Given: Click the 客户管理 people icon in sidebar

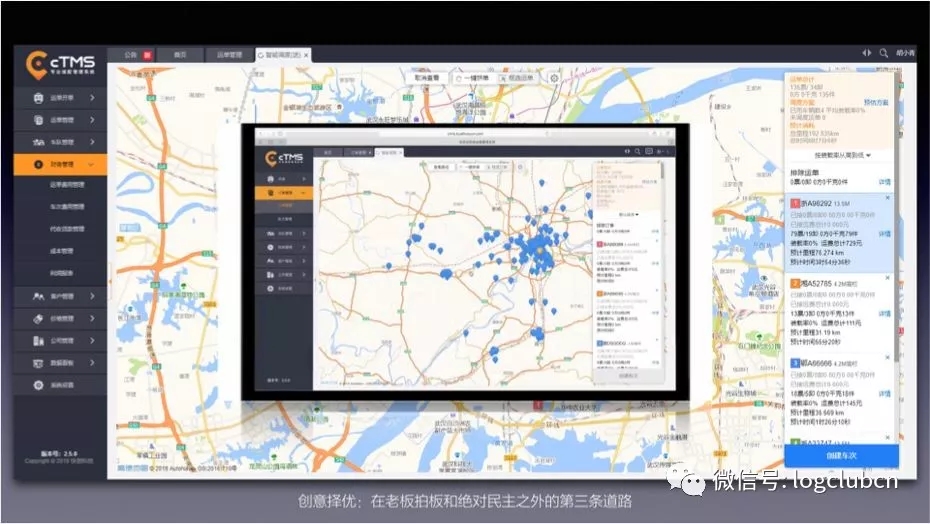Looking at the screenshot, I should [x=38, y=296].
